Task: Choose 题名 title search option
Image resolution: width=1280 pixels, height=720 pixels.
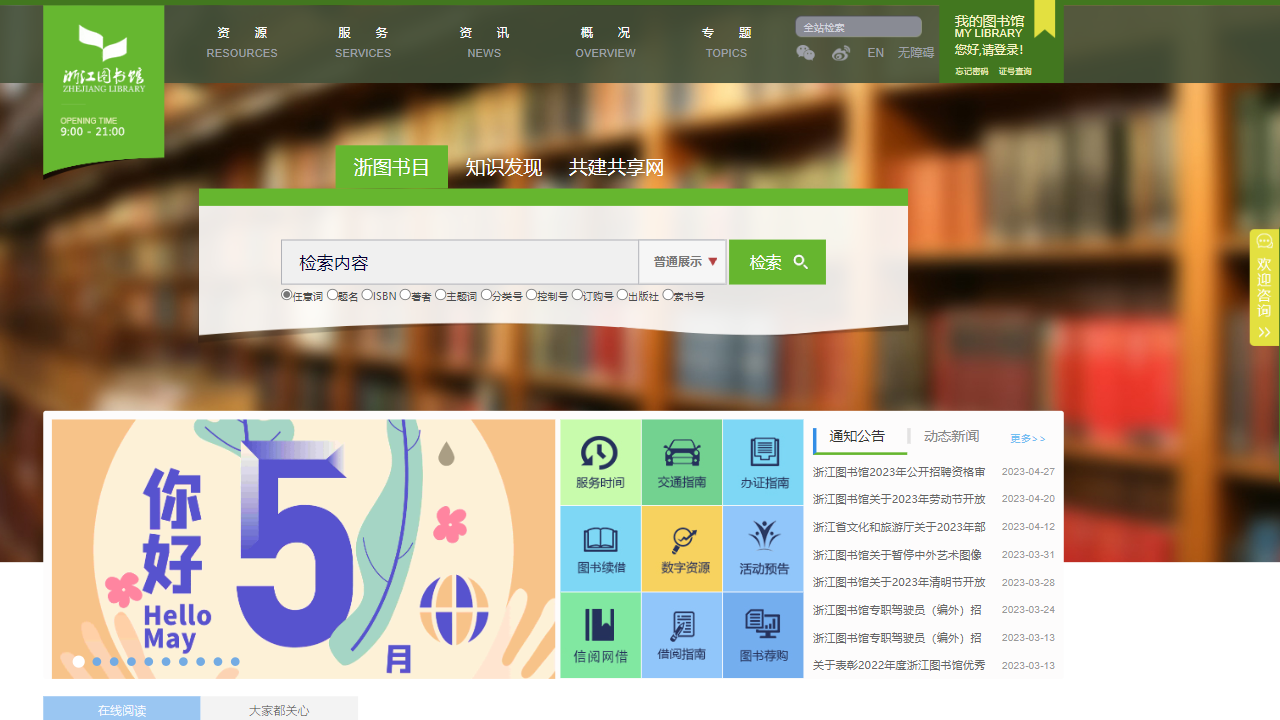Action: pos(332,295)
